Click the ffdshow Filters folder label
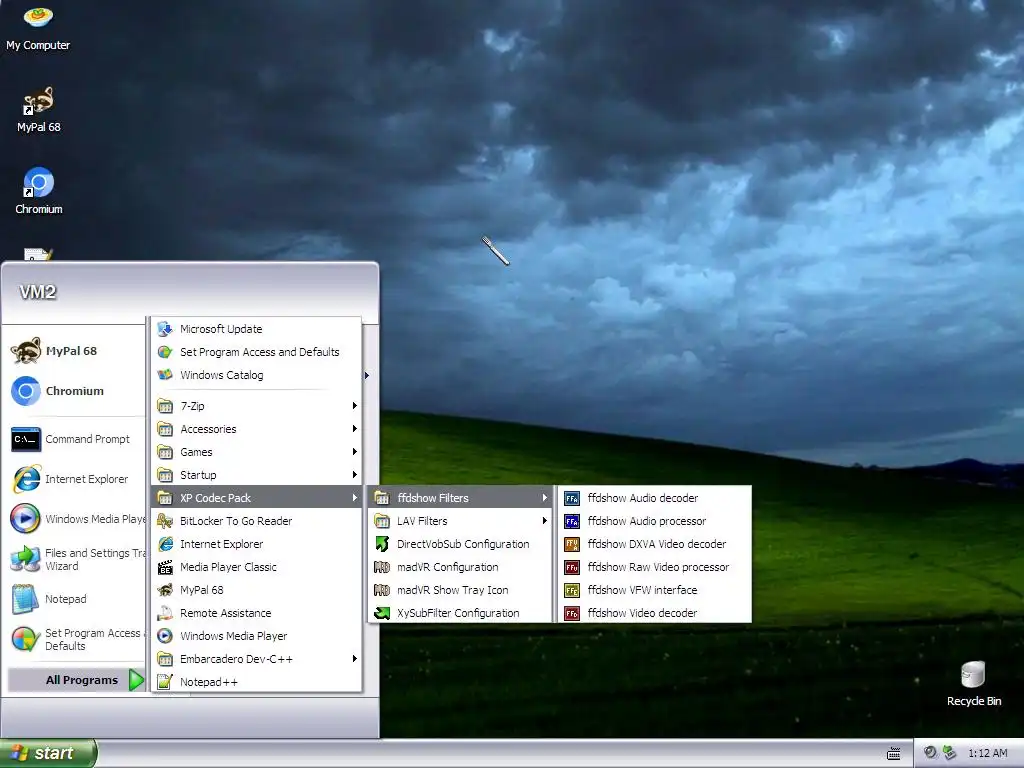 [433, 498]
